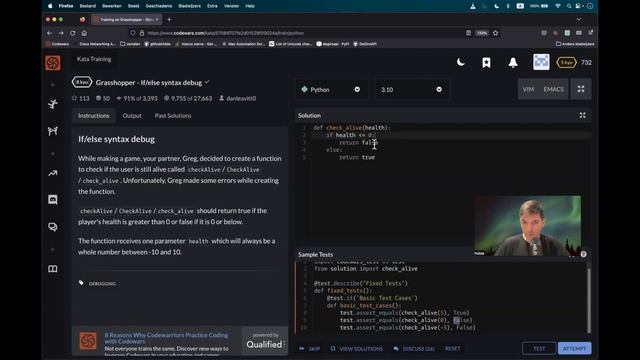Image resolution: width=640 pixels, height=360 pixels.
Task: Switch to the Instructions tab
Action: [93, 116]
